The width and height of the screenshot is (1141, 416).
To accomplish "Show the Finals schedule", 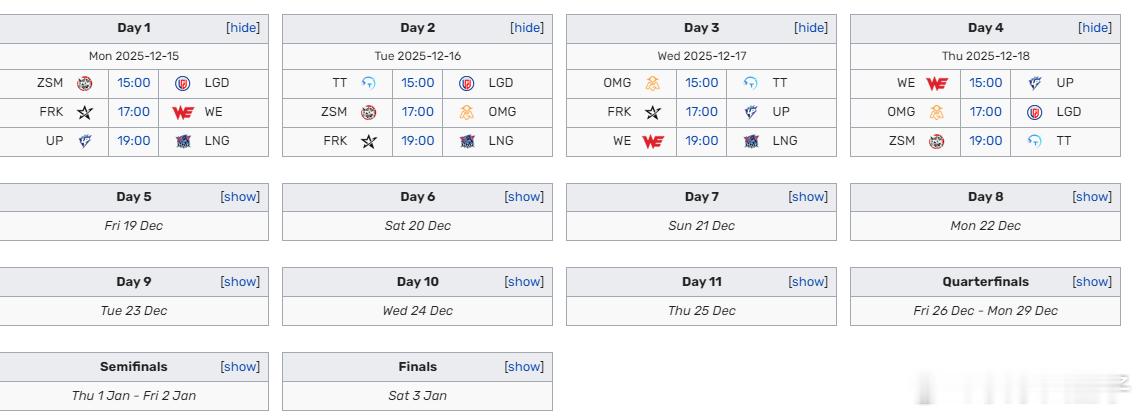I will 524,367.
